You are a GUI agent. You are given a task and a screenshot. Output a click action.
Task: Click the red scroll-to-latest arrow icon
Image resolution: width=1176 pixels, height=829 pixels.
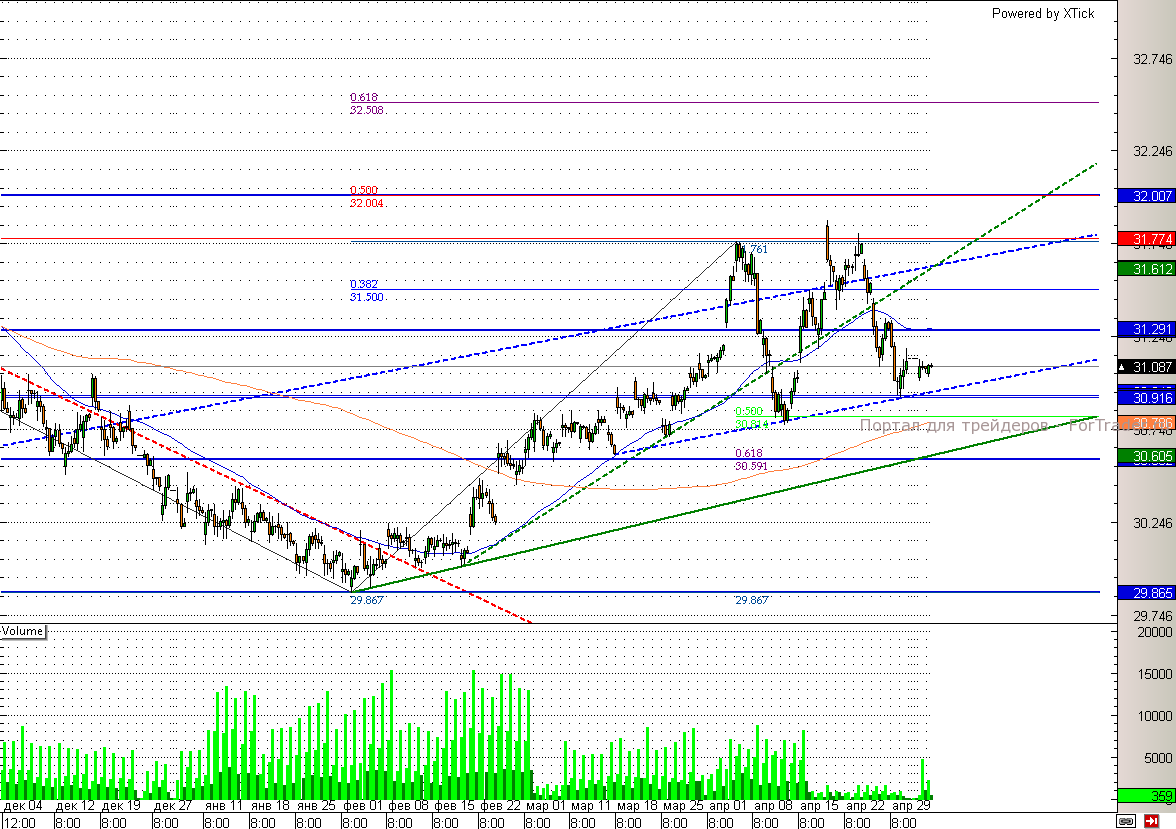(1151, 821)
